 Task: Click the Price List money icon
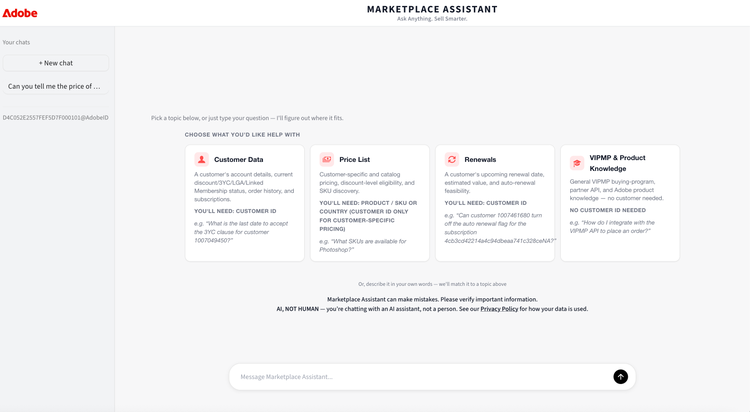327,159
